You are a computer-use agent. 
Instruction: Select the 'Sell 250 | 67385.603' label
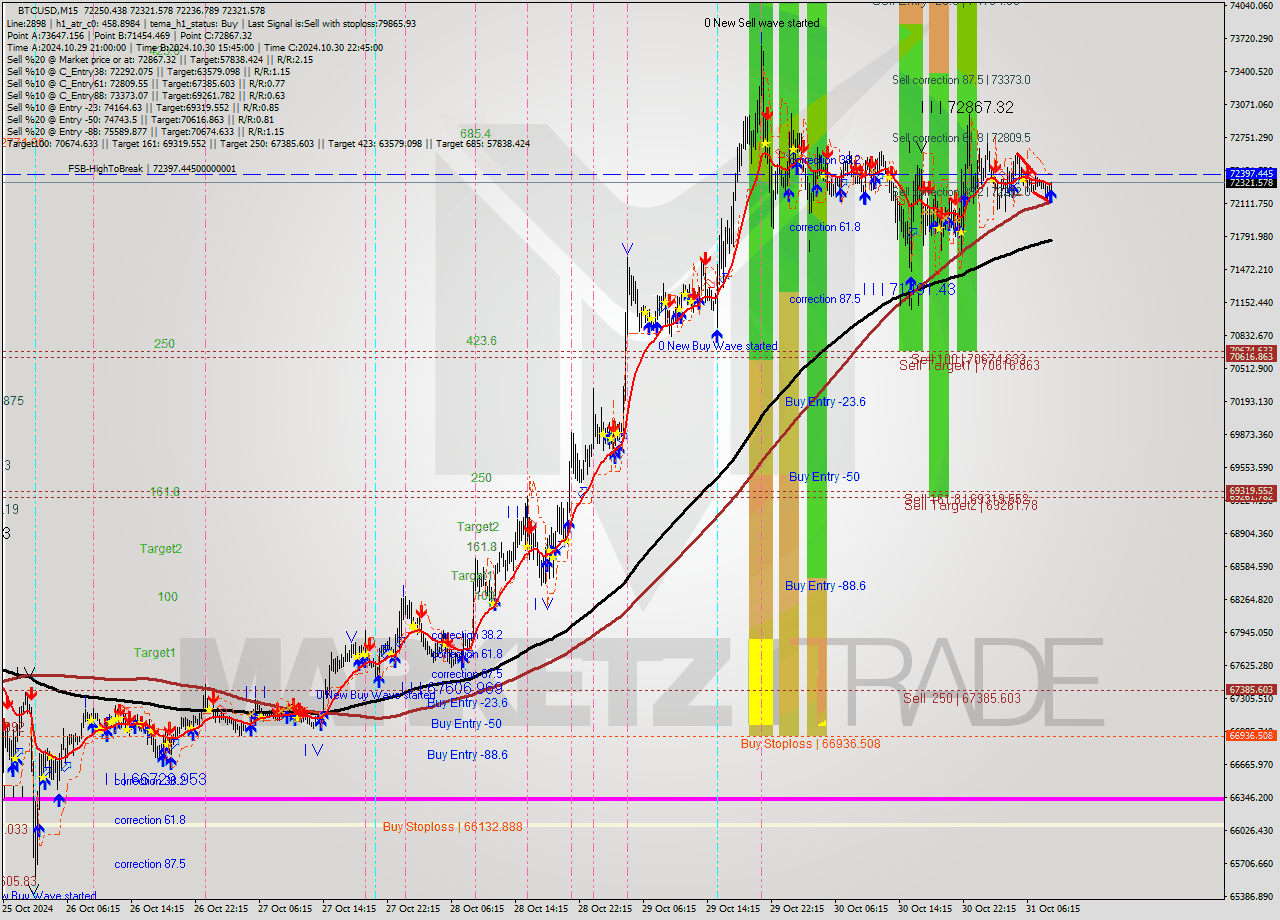(x=962, y=698)
